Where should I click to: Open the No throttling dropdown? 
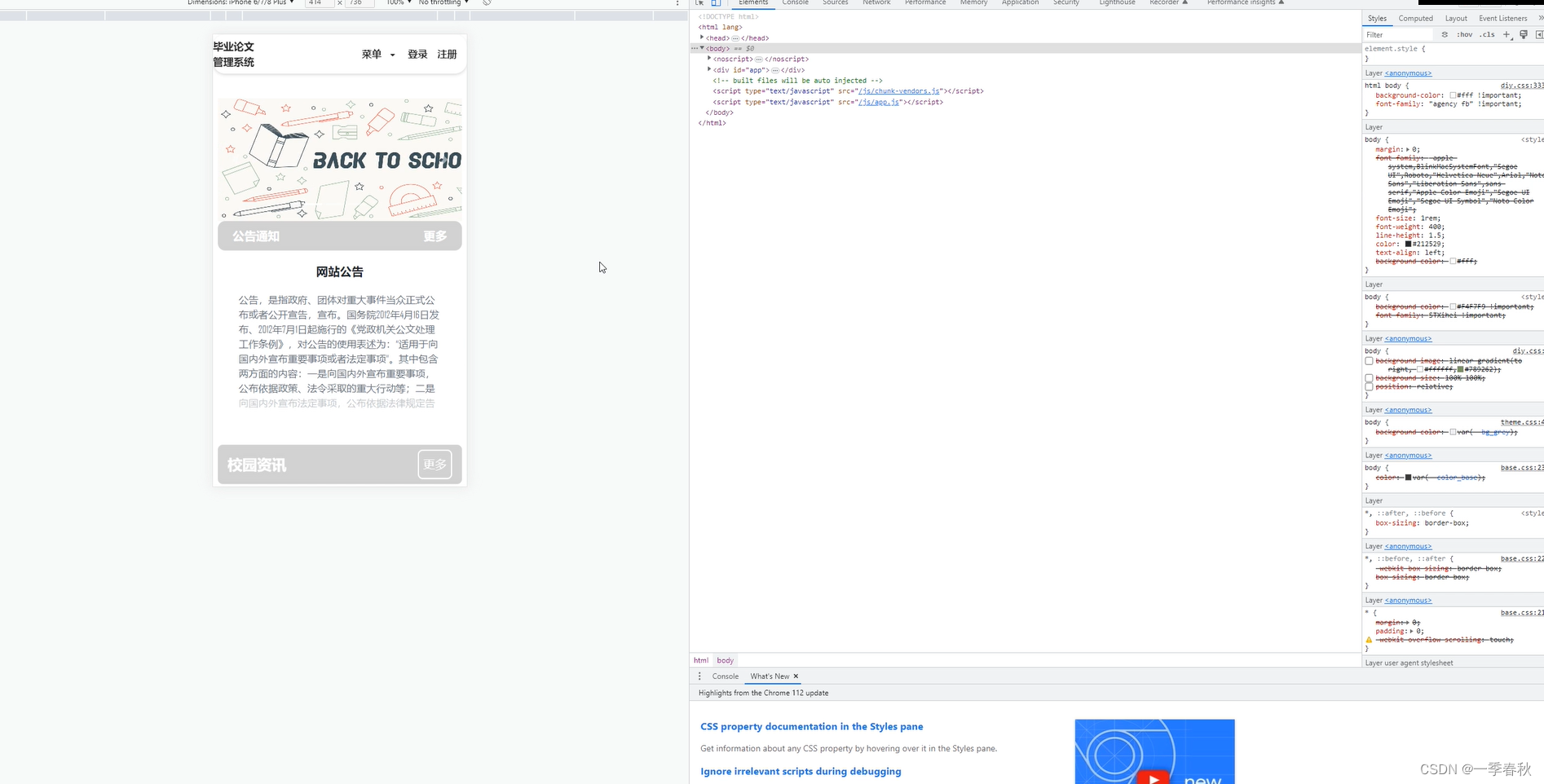(x=443, y=3)
